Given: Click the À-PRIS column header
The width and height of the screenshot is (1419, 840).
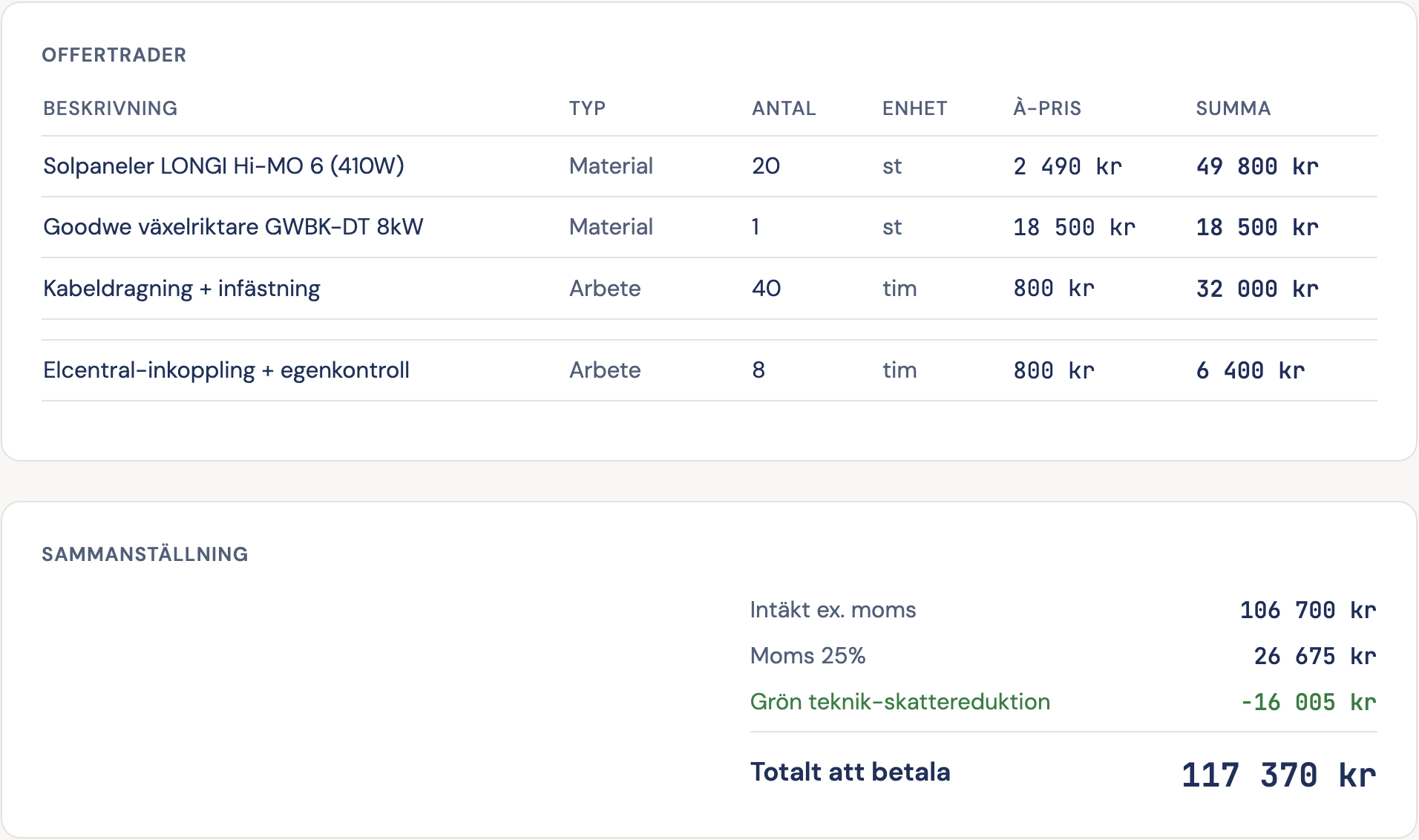Looking at the screenshot, I should pyautogui.click(x=1047, y=108).
